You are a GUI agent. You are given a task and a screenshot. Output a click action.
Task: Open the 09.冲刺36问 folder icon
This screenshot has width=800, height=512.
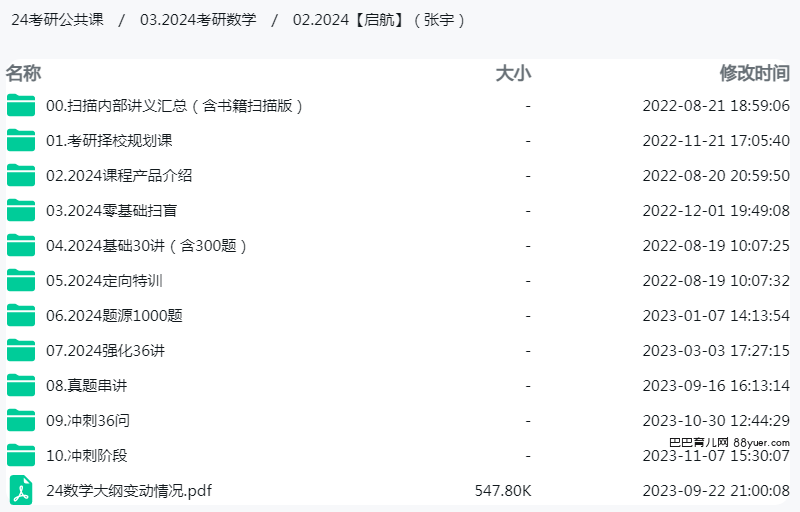pos(21,420)
